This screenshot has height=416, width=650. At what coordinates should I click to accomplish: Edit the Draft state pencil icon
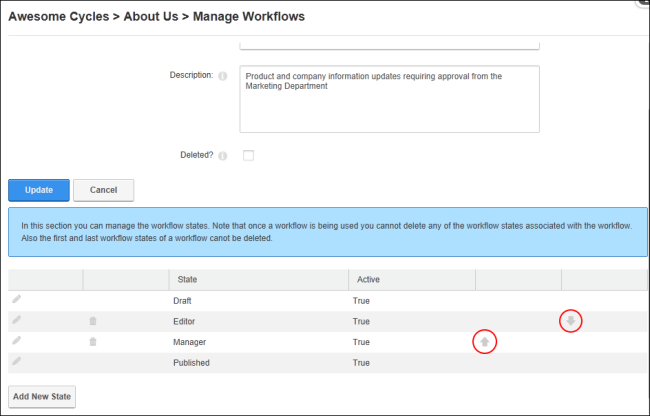tap(16, 299)
